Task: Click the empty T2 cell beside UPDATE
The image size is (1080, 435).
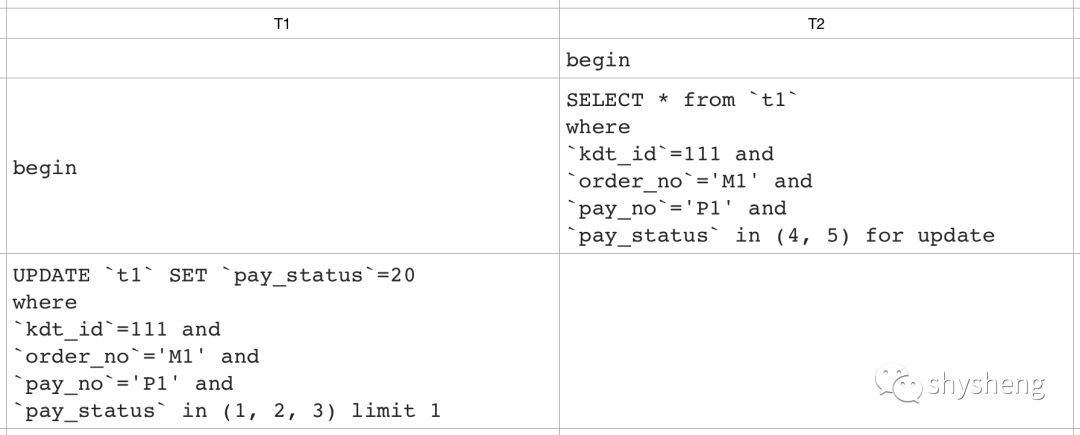Action: click(x=819, y=341)
